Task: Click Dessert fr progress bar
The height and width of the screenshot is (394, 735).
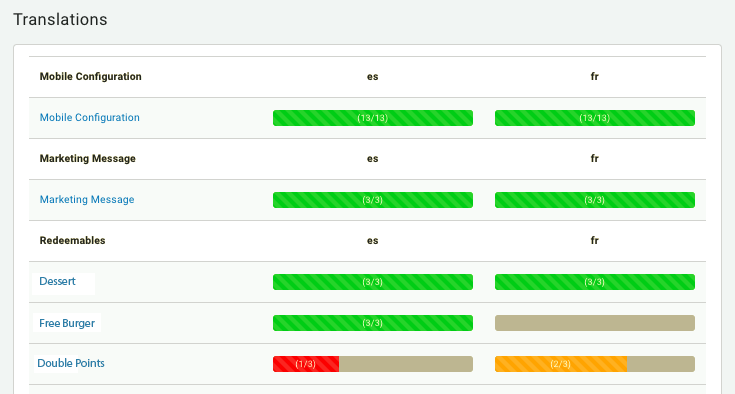Action: pos(595,282)
